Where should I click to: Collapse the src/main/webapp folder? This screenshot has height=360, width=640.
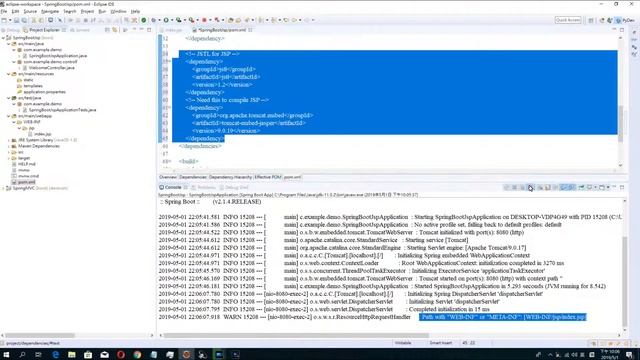9,116
